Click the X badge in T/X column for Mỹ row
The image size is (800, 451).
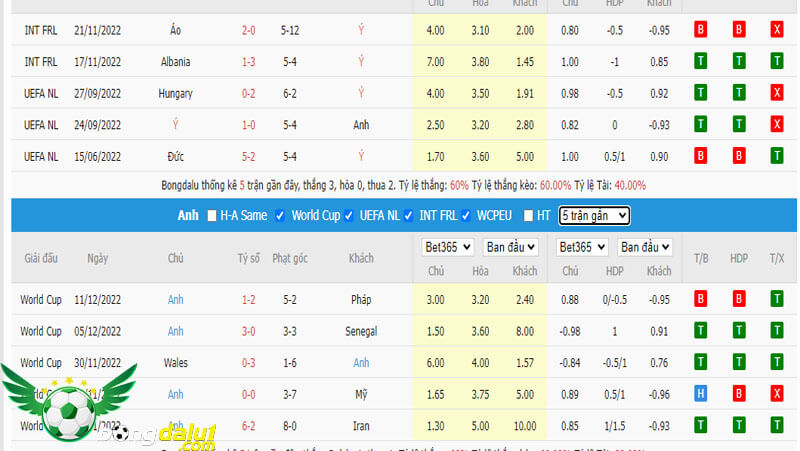point(777,394)
